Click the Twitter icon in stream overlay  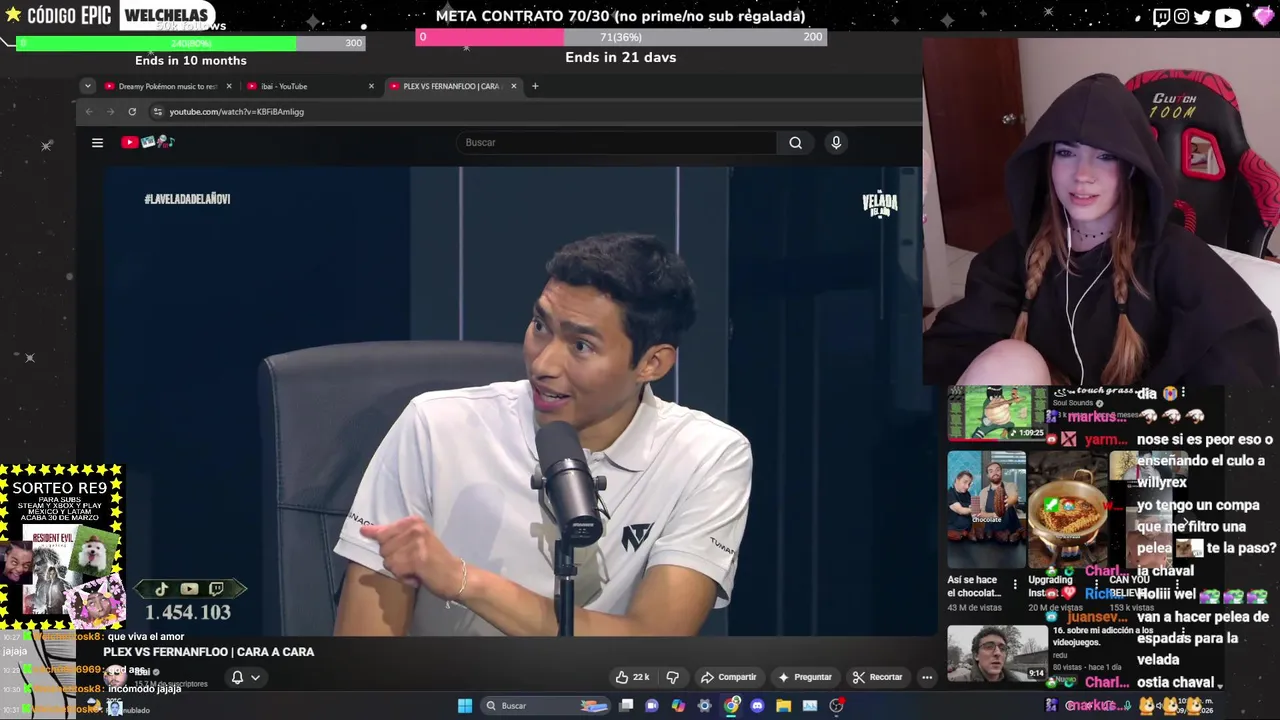[1202, 16]
